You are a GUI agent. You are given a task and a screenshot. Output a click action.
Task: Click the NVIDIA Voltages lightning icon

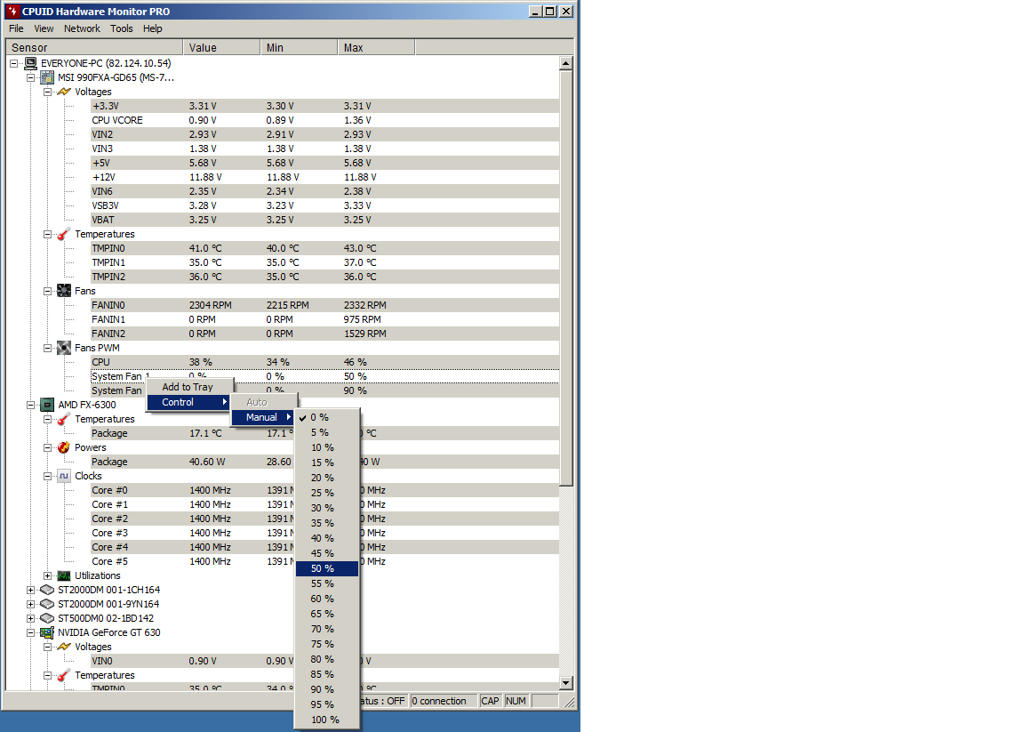click(x=64, y=647)
